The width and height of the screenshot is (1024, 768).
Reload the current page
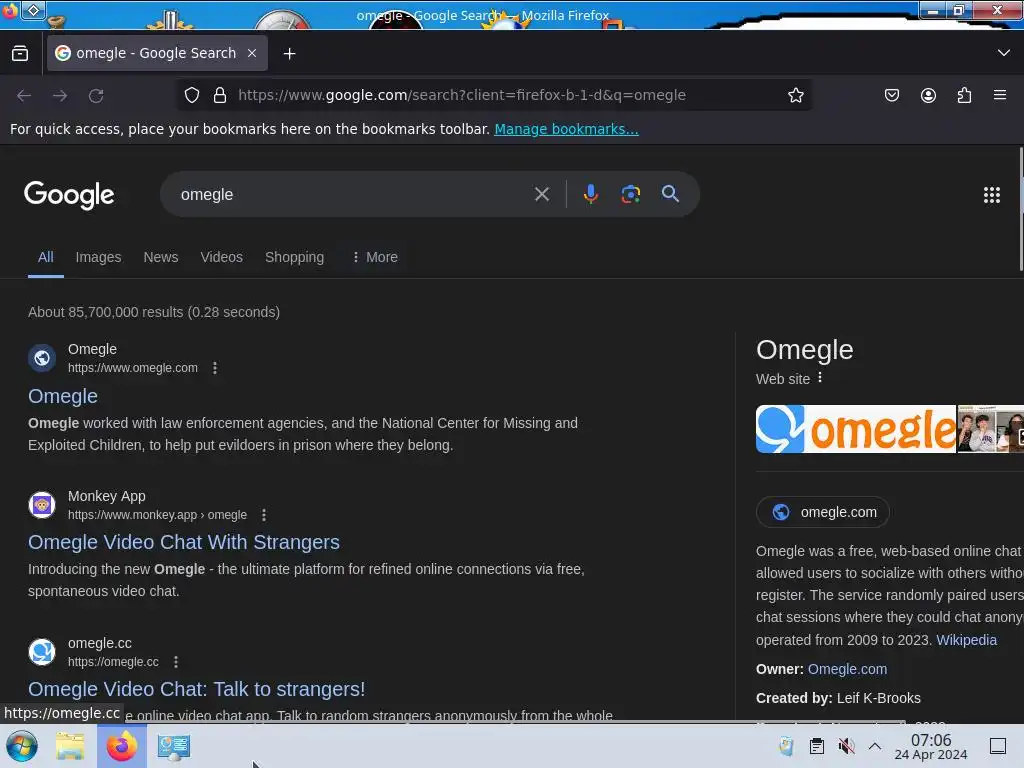96,96
